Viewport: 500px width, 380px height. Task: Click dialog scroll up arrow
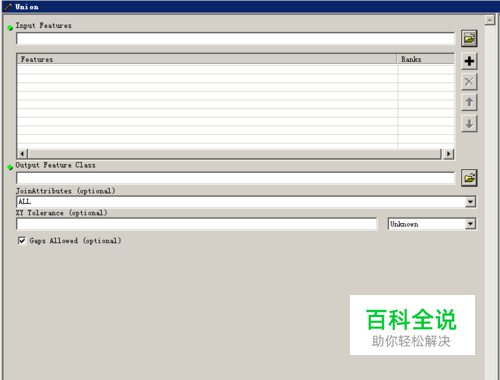[489, 20]
